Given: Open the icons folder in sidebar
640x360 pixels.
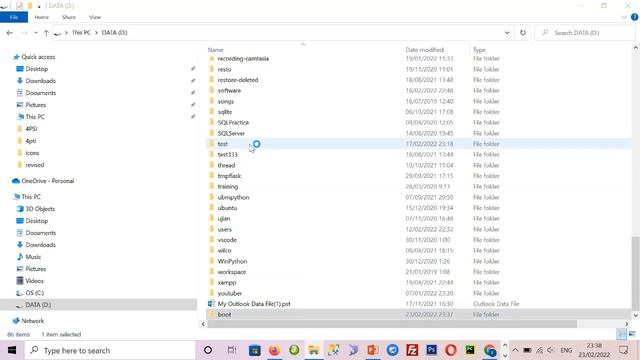Looking at the screenshot, I should 32,153.
